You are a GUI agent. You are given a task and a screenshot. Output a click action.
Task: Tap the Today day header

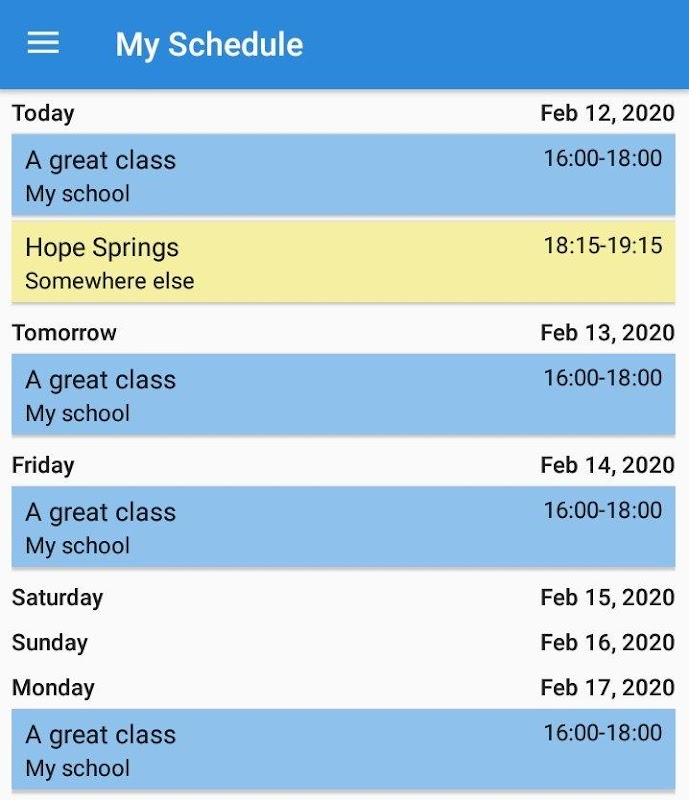(x=43, y=113)
